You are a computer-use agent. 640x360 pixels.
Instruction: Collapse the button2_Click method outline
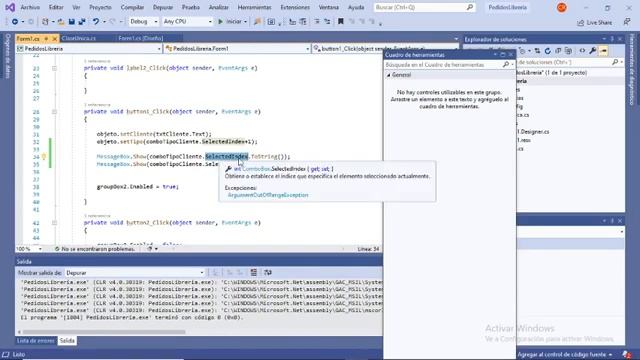click(x=54, y=223)
